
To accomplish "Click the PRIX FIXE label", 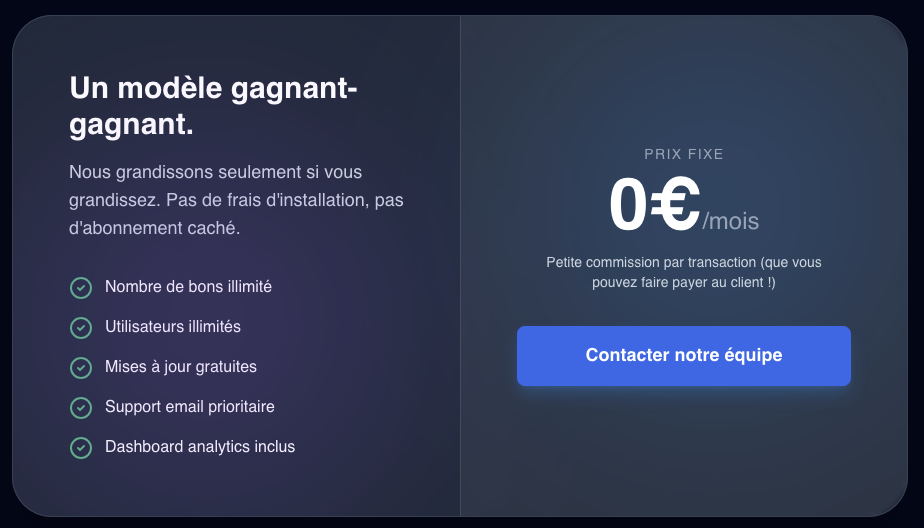I will tap(684, 155).
